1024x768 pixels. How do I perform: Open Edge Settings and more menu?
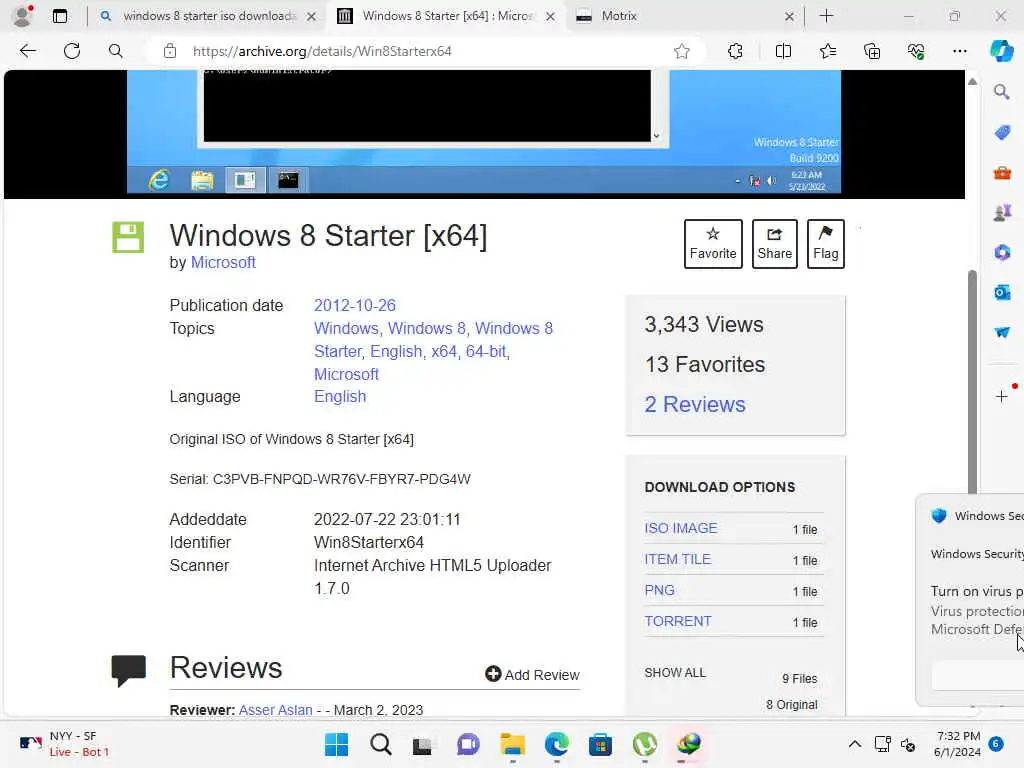[x=959, y=51]
